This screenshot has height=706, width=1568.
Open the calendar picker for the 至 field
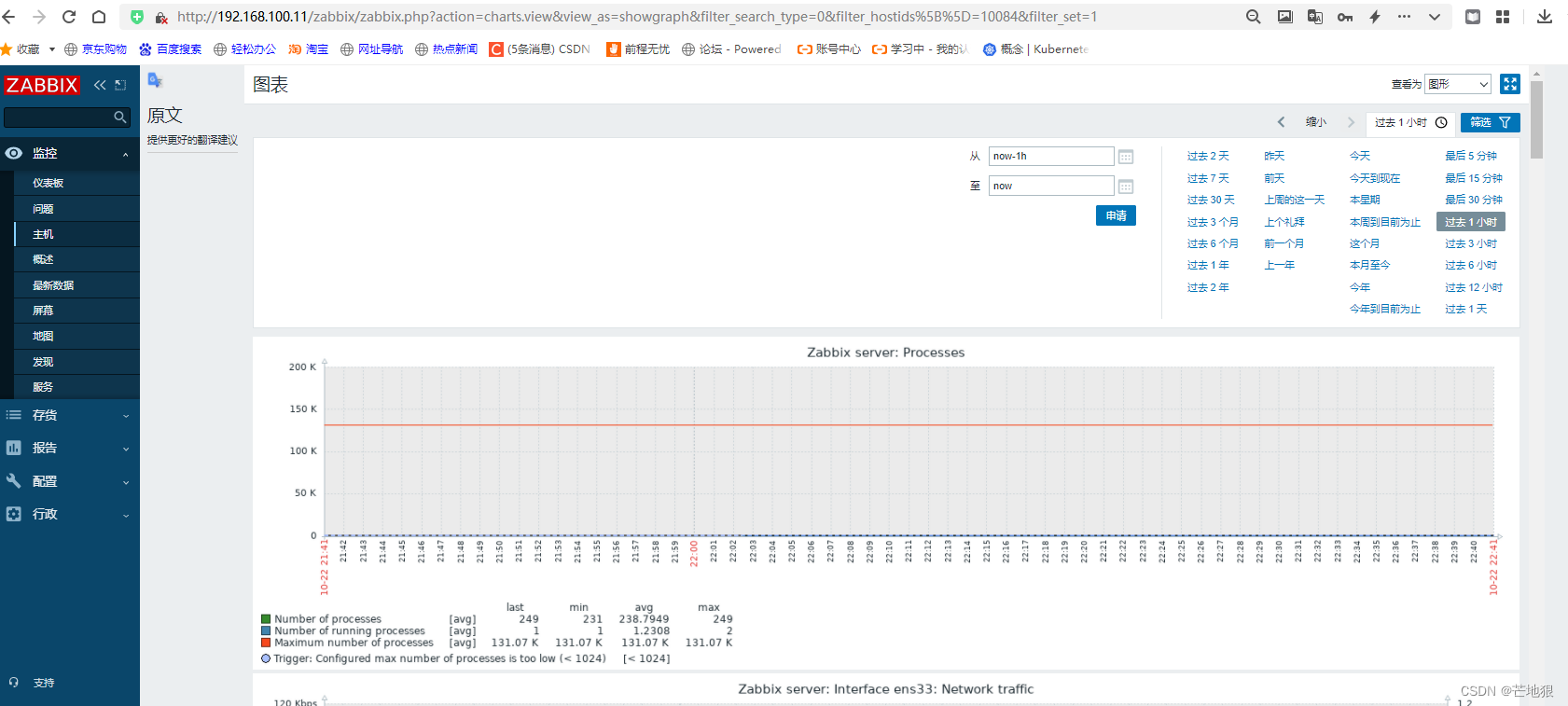pyautogui.click(x=1126, y=187)
